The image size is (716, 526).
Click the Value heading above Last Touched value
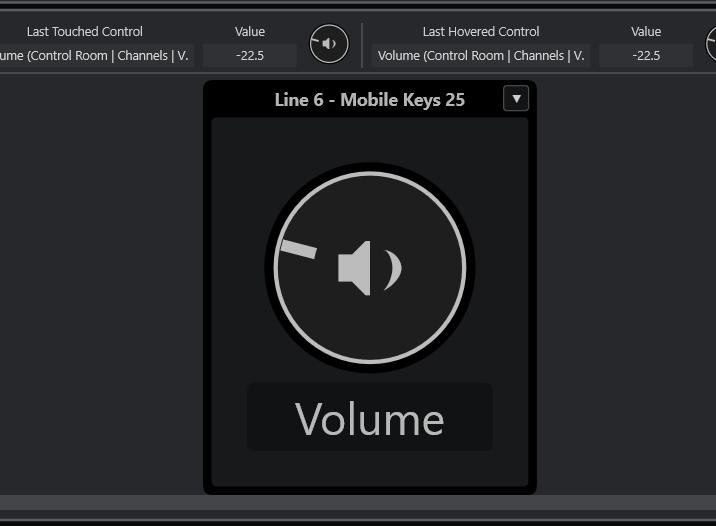pos(250,32)
